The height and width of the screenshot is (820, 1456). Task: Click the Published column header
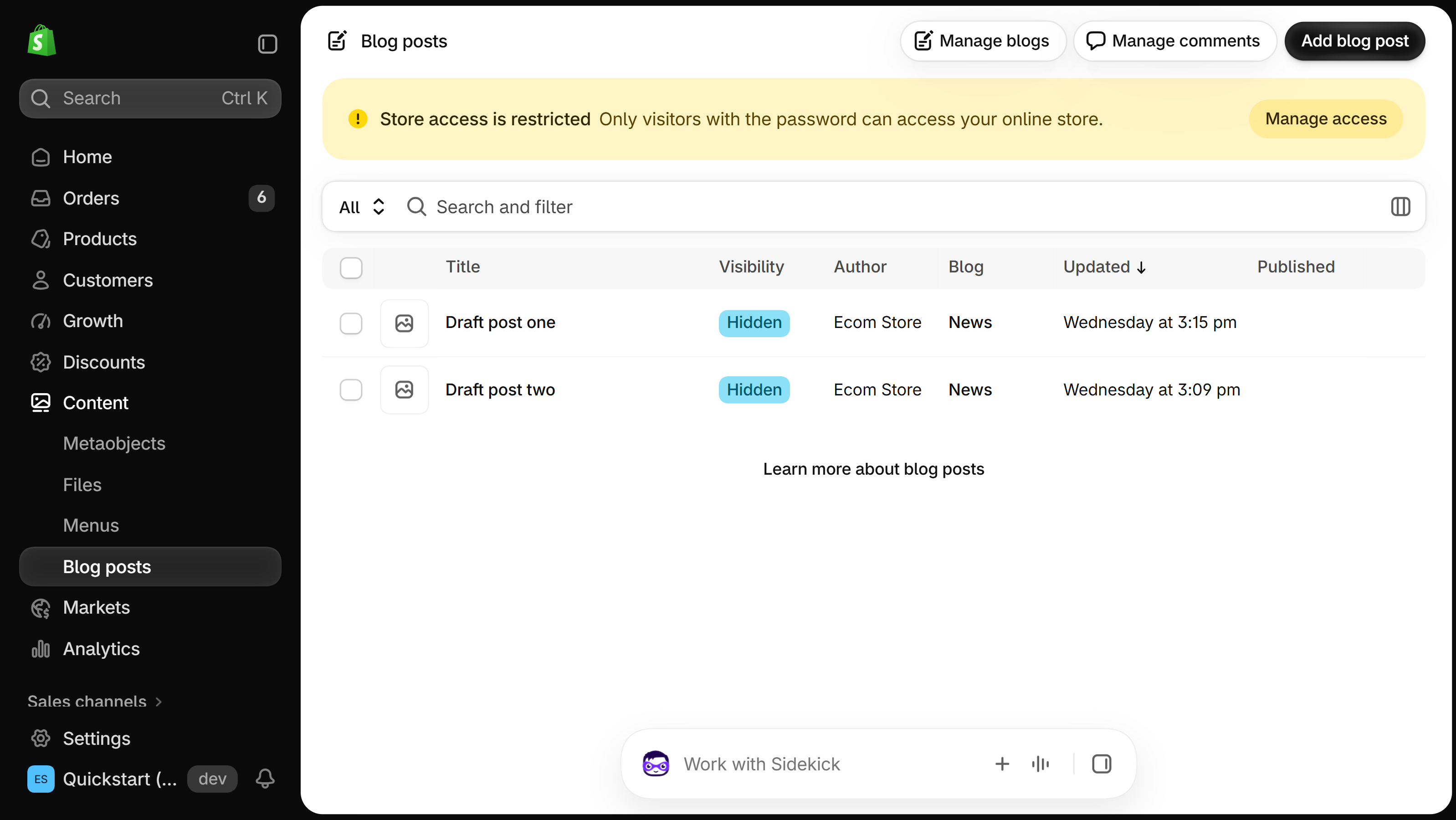tap(1296, 267)
